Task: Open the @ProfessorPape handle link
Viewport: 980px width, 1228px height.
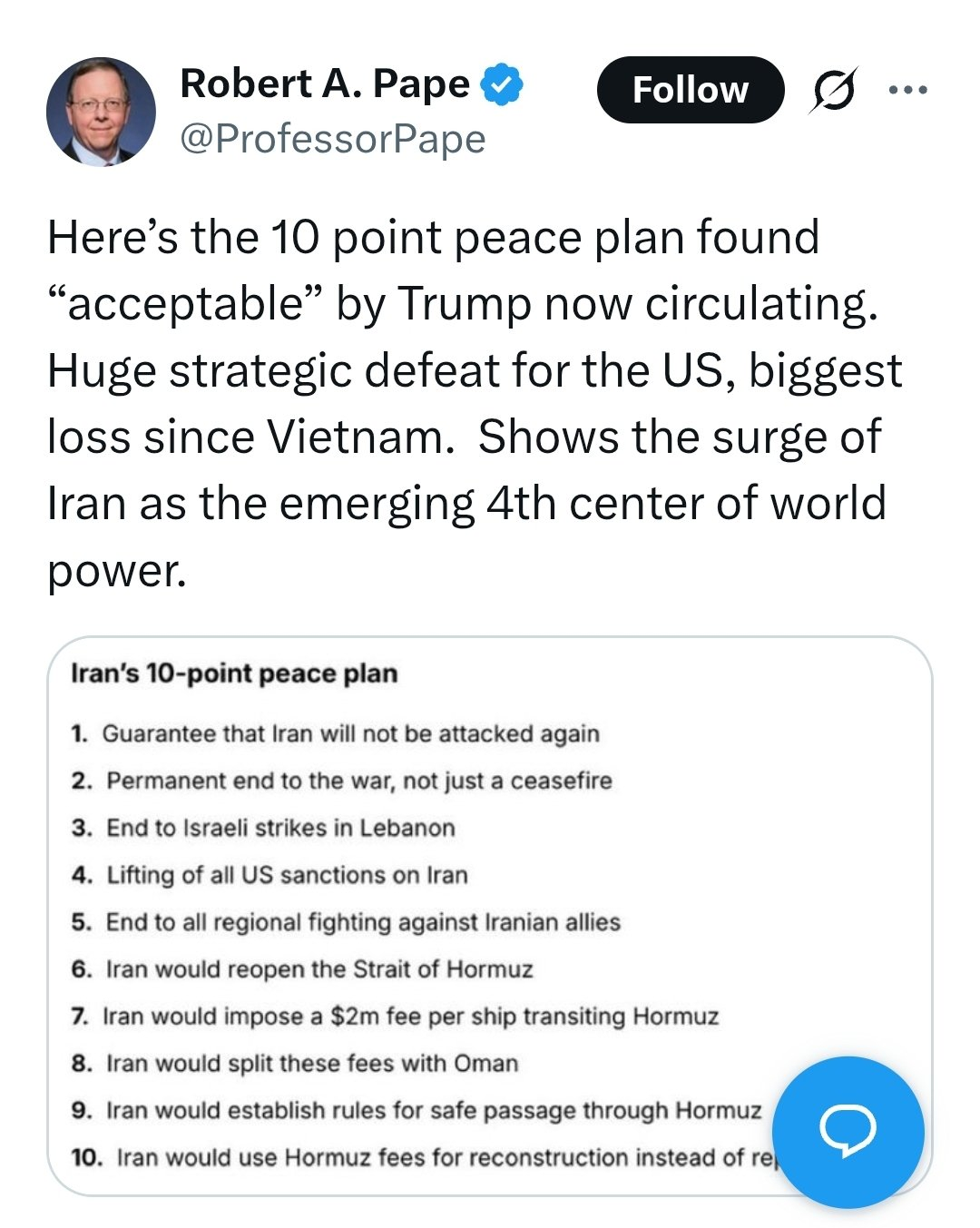Action: click(x=332, y=139)
